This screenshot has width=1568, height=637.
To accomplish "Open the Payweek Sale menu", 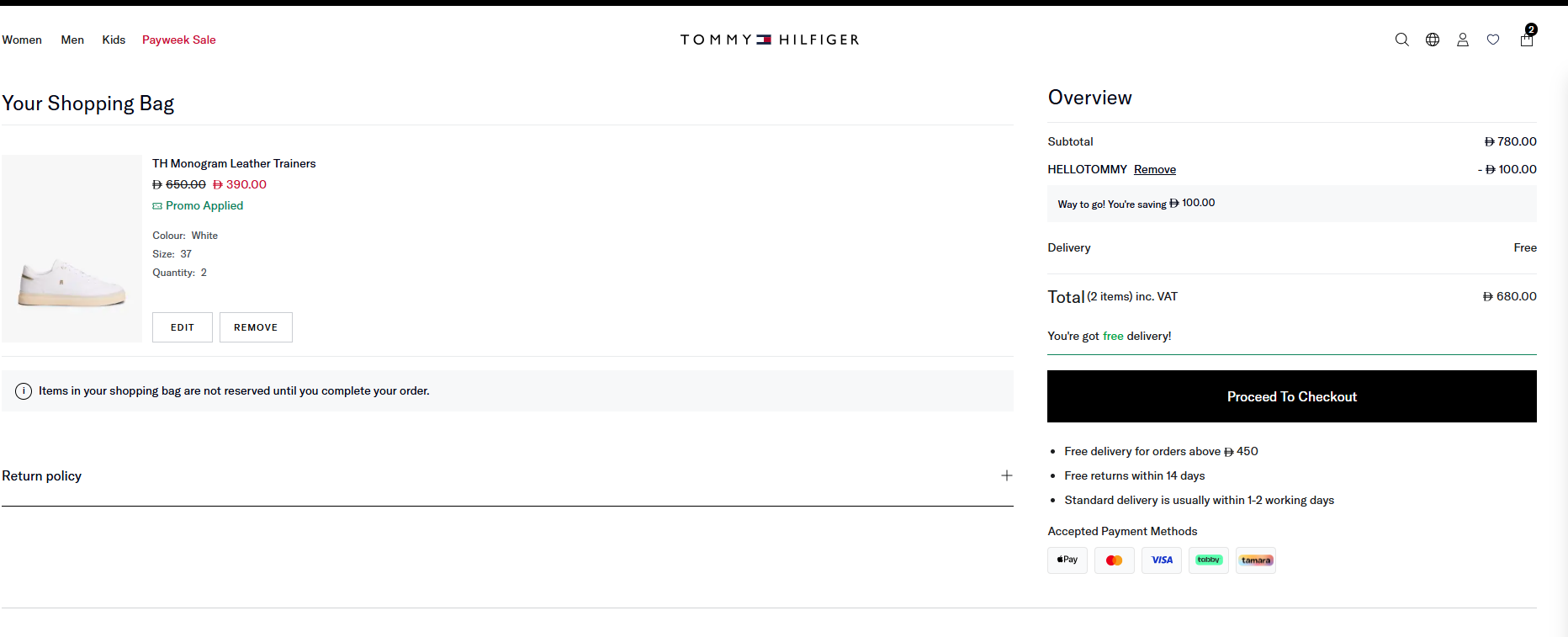I will tap(179, 40).
